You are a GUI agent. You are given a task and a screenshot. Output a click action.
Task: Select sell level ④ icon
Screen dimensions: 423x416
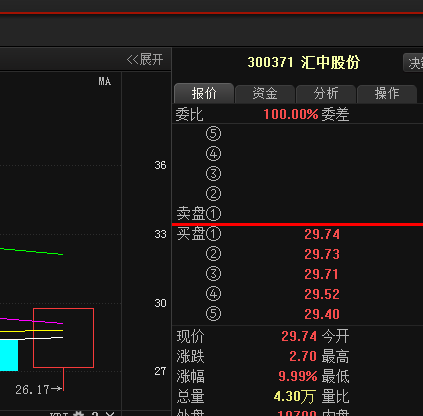tap(213, 154)
